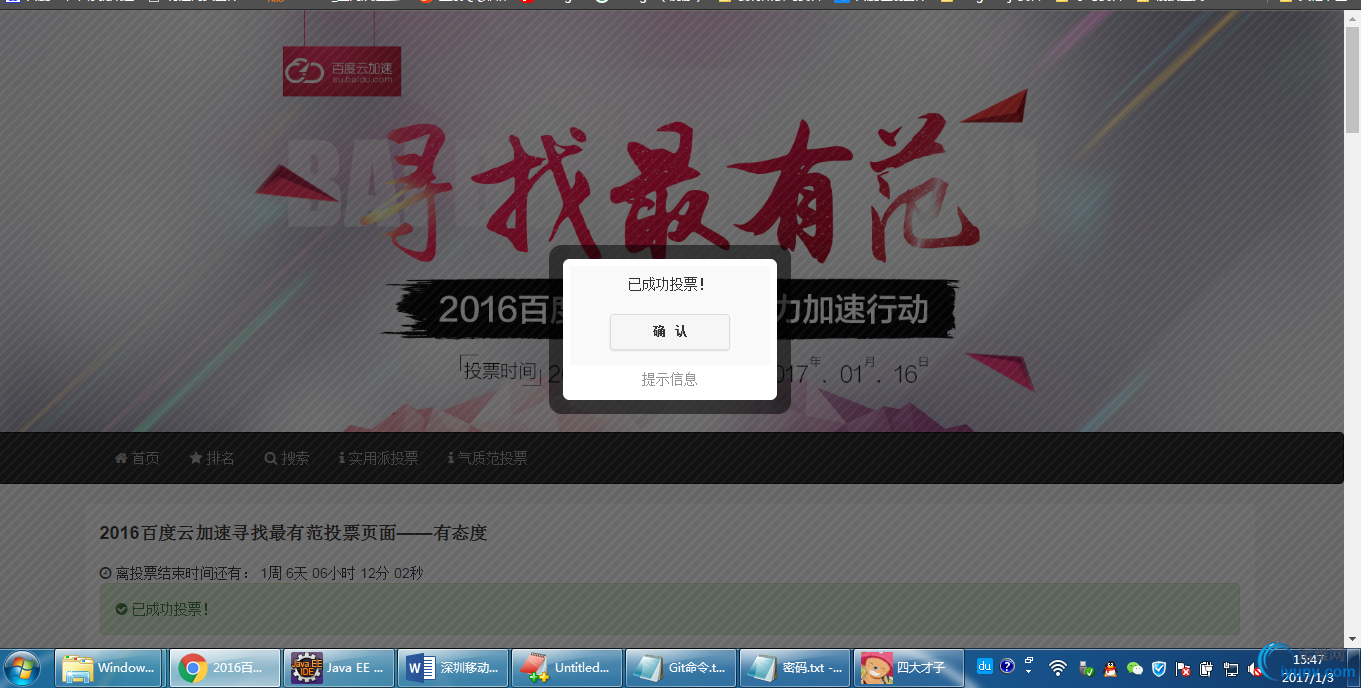Click the 已成功投票! dialog message text
The image size is (1361, 688).
click(x=667, y=284)
